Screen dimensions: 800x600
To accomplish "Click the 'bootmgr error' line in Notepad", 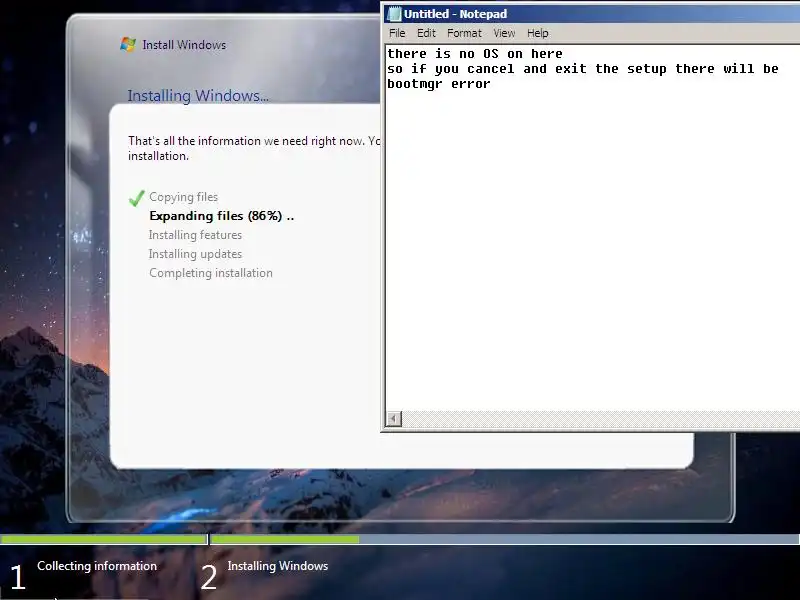I will (439, 84).
